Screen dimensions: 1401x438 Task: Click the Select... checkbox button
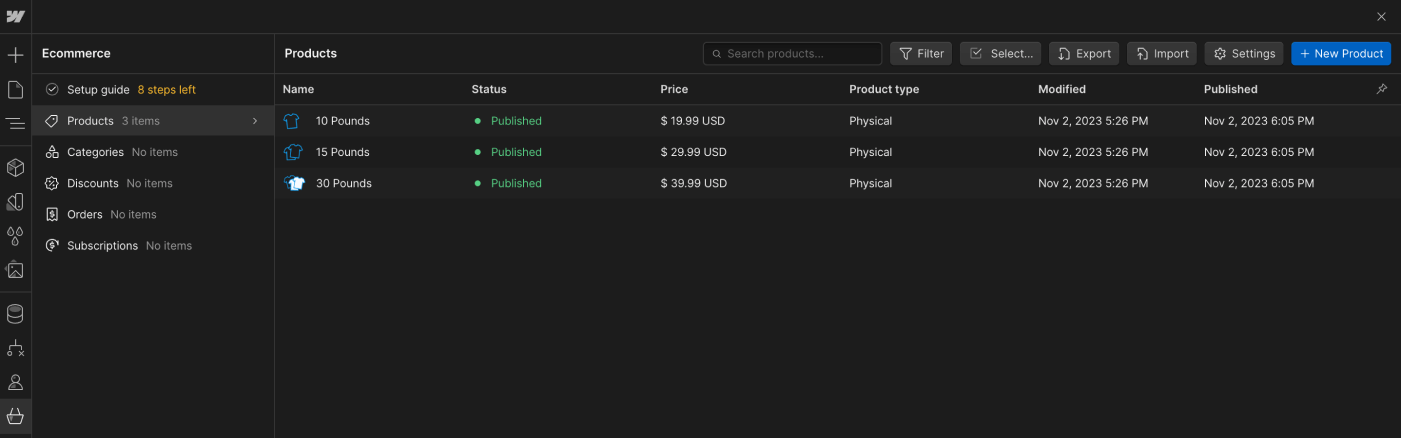[x=1001, y=54]
